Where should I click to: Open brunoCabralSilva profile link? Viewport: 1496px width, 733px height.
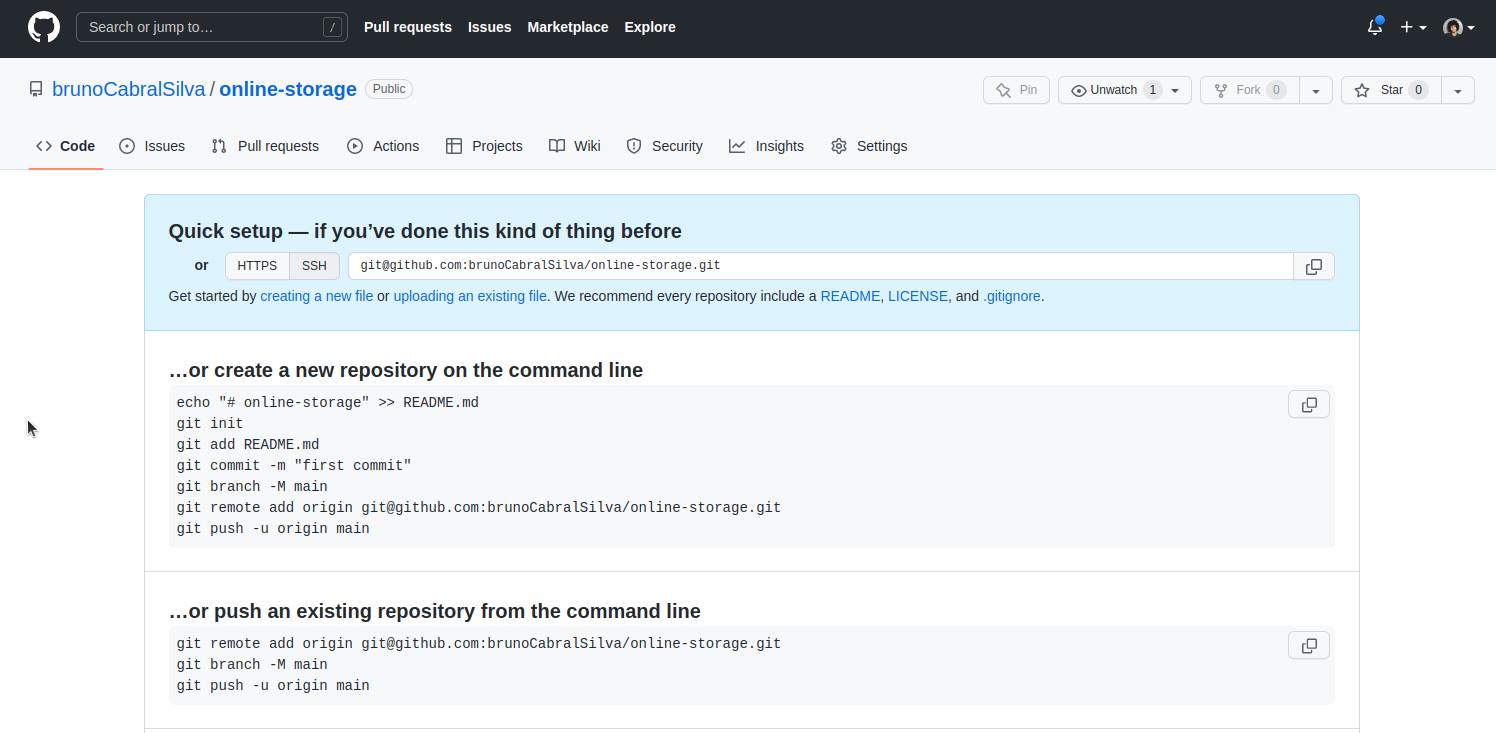click(128, 89)
